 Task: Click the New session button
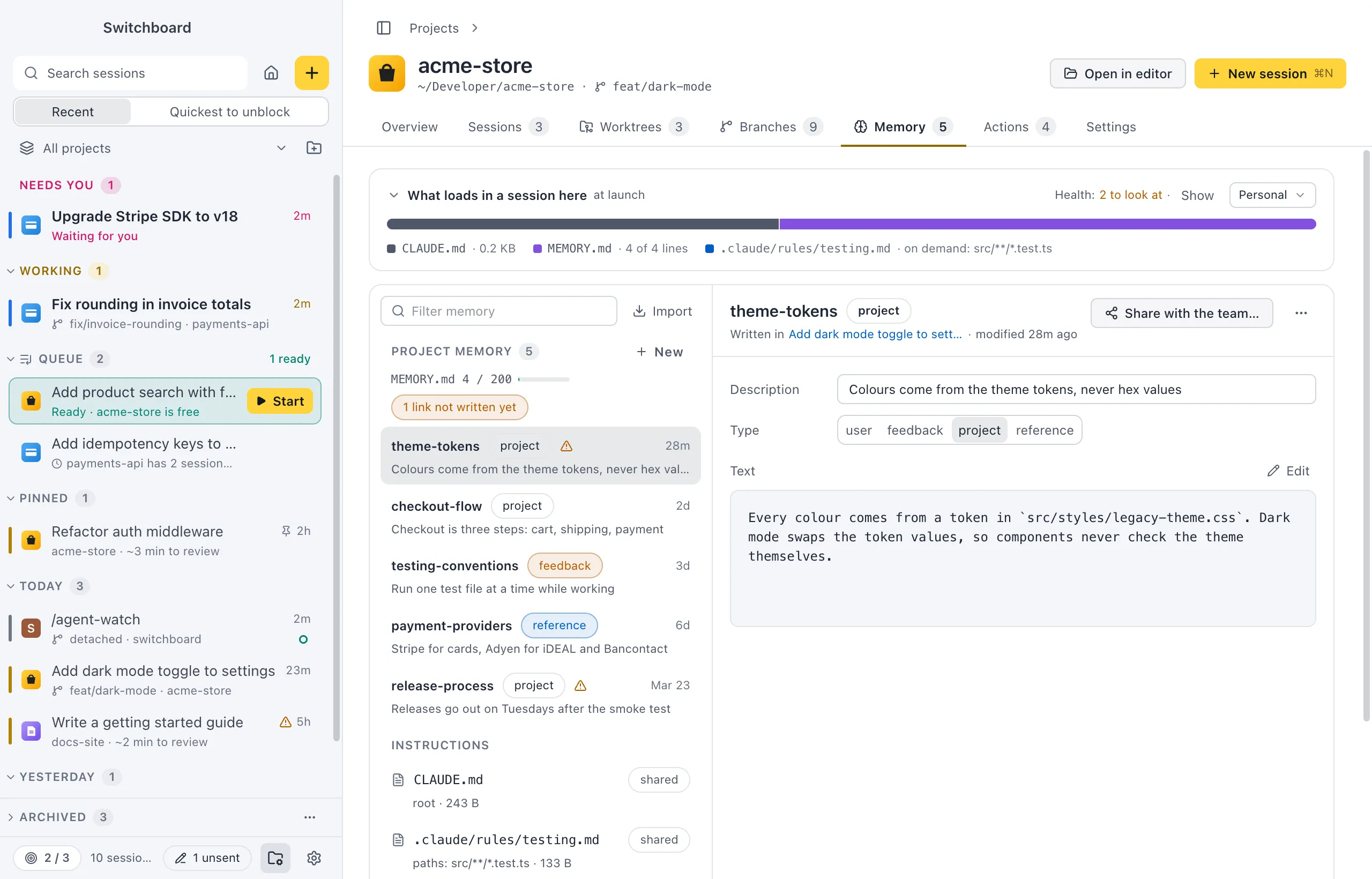tap(1270, 73)
